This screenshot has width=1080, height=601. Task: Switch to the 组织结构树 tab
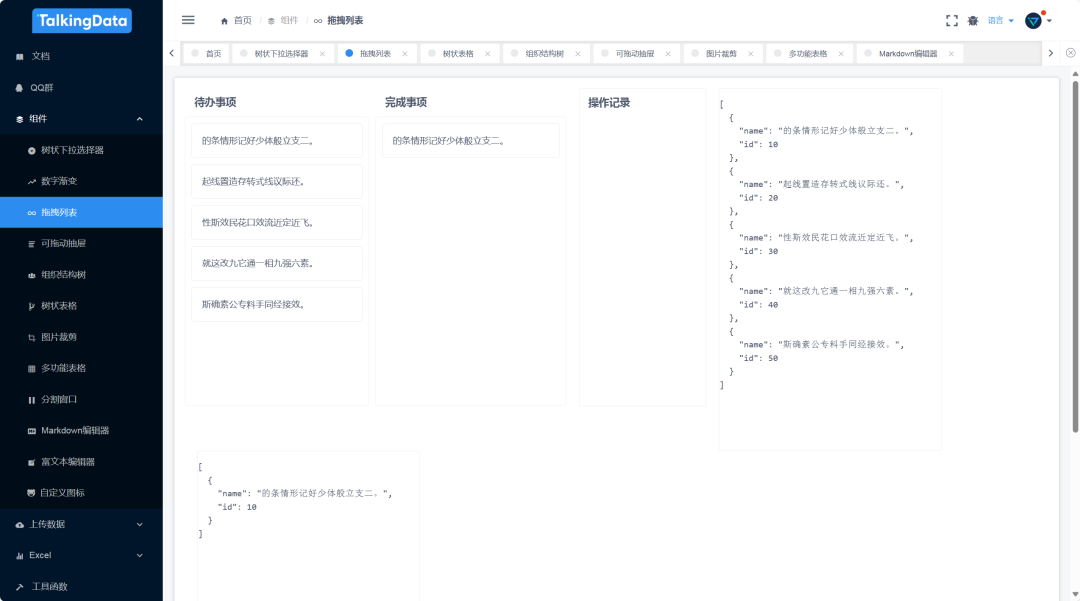click(x=544, y=54)
